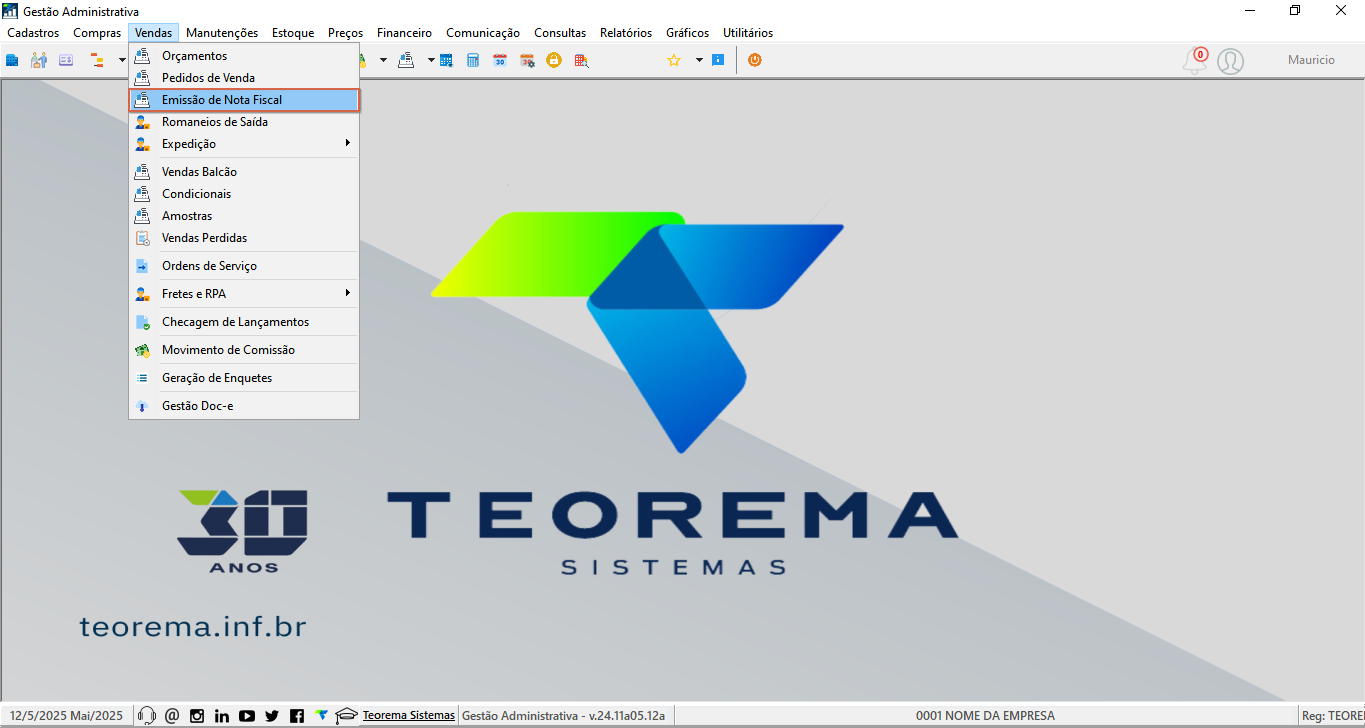Screen dimensions: 1365x728
Task: Click the blue info square toolbar icon
Action: (718, 60)
